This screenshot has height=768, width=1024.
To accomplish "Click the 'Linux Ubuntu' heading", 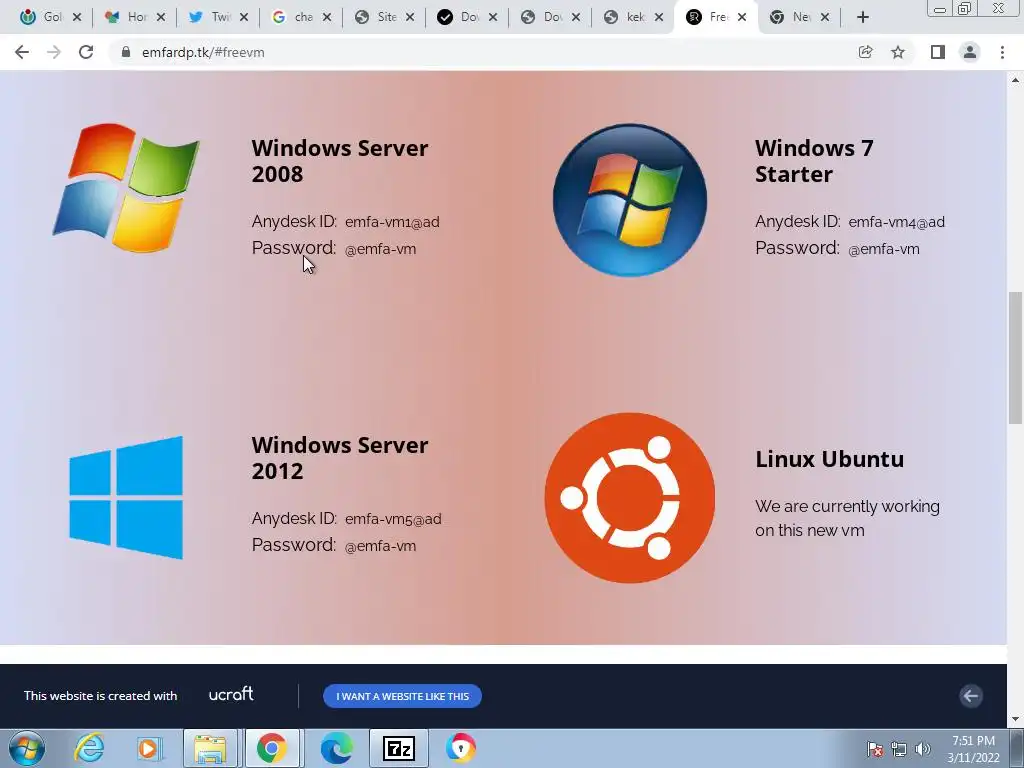I will [x=829, y=459].
